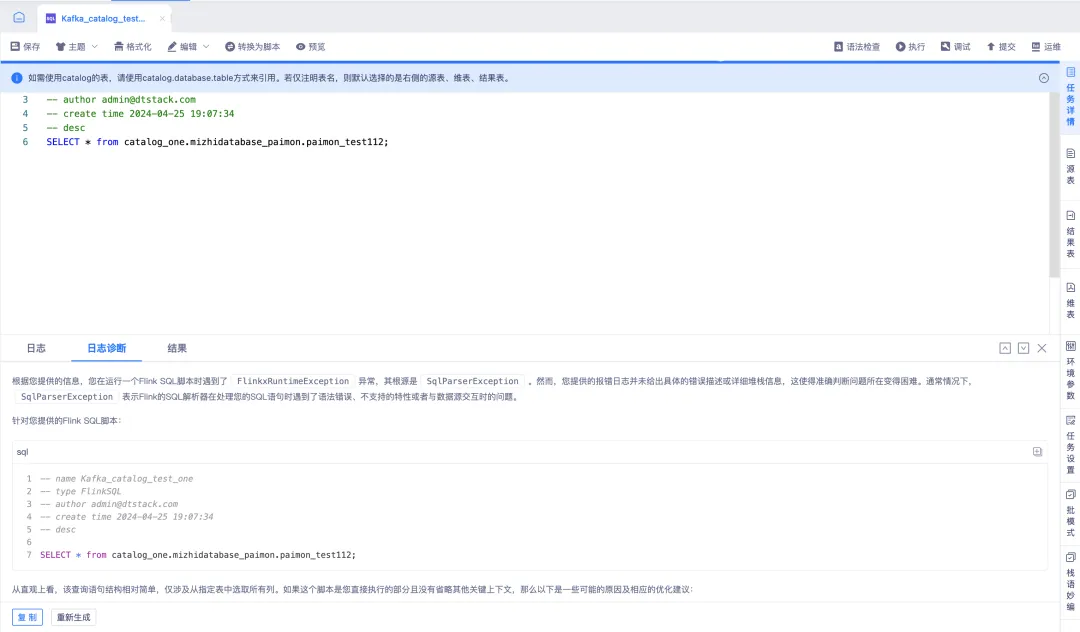This screenshot has width=1080, height=632.
Task: Open the 主题 theme dropdown
Action: tap(74, 46)
